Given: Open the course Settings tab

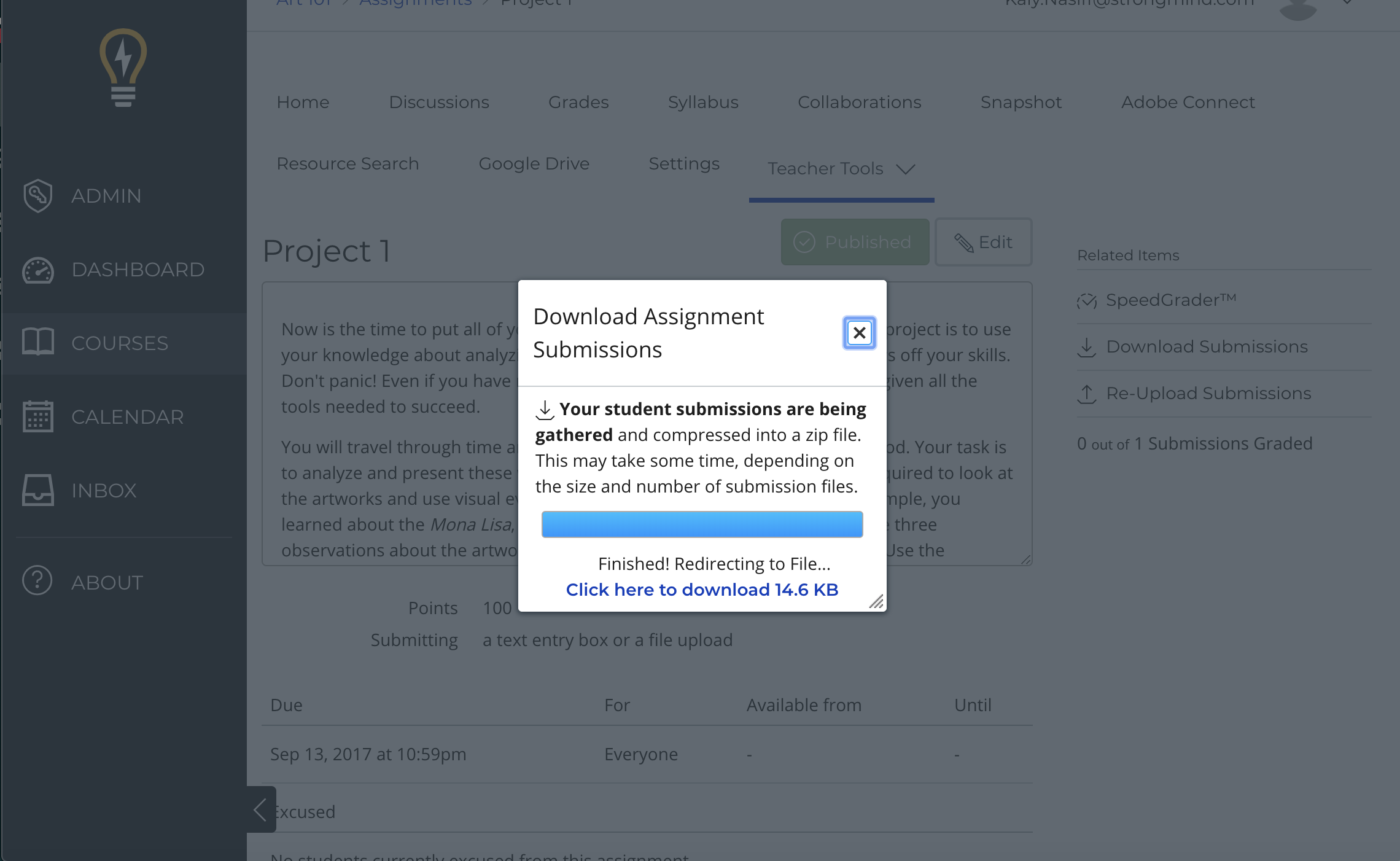Looking at the screenshot, I should [684, 164].
